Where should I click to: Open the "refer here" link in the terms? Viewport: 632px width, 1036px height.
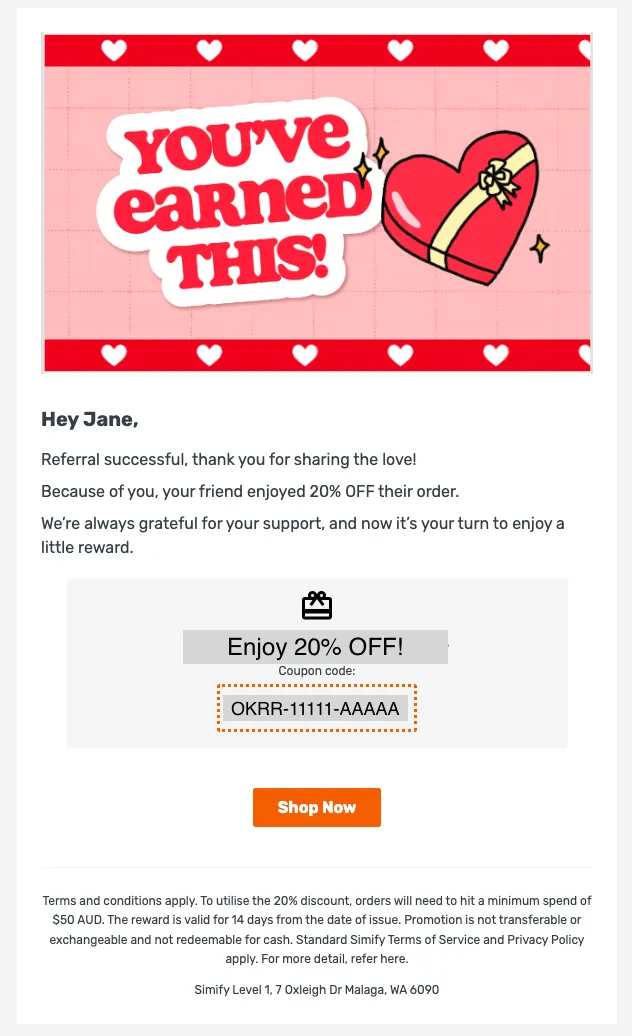385,959
